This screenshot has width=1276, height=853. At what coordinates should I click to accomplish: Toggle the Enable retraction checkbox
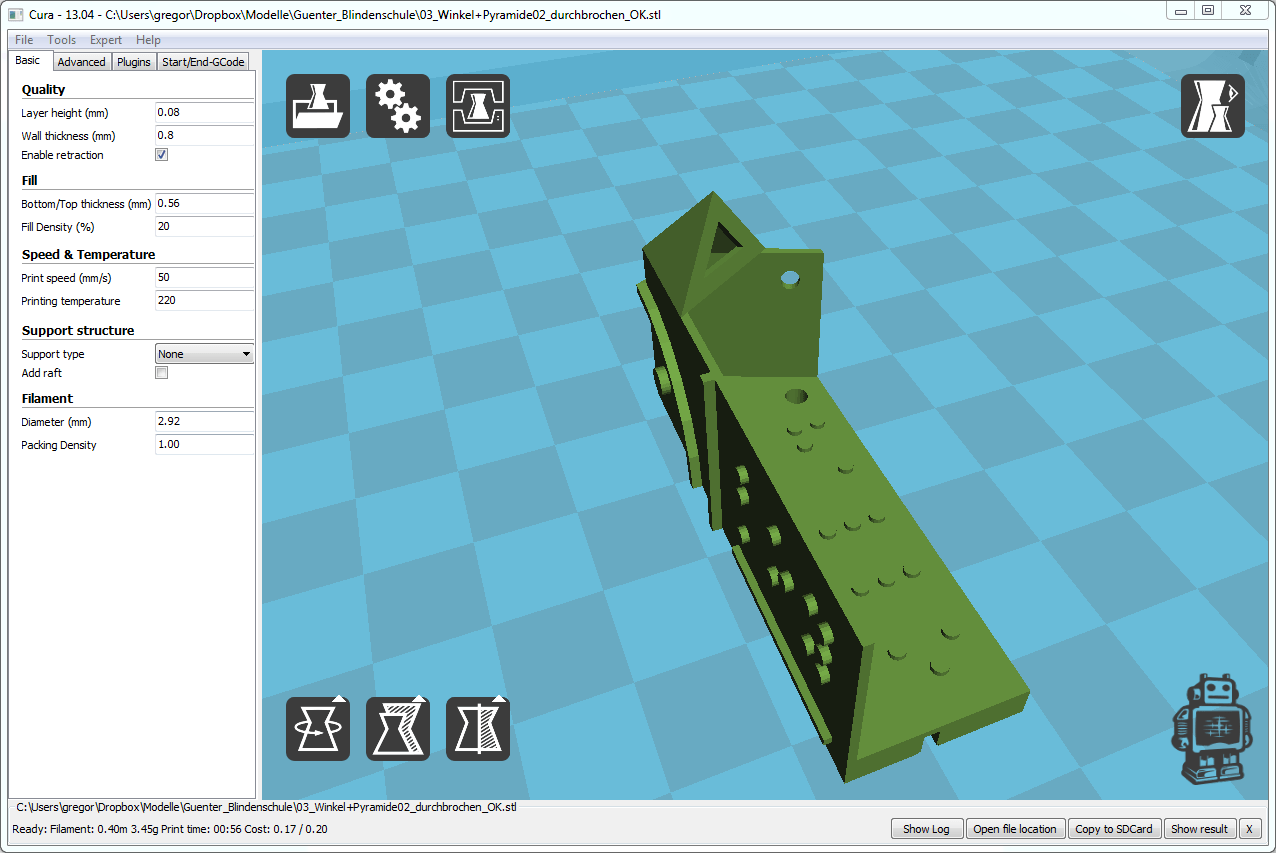161,155
